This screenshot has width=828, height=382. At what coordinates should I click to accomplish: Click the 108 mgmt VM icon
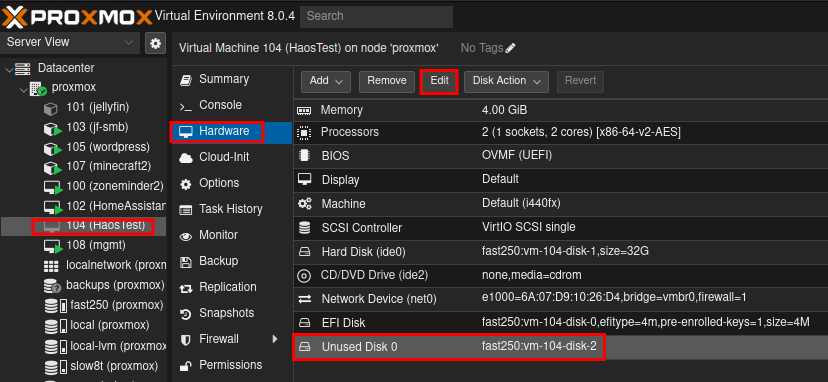(53, 246)
